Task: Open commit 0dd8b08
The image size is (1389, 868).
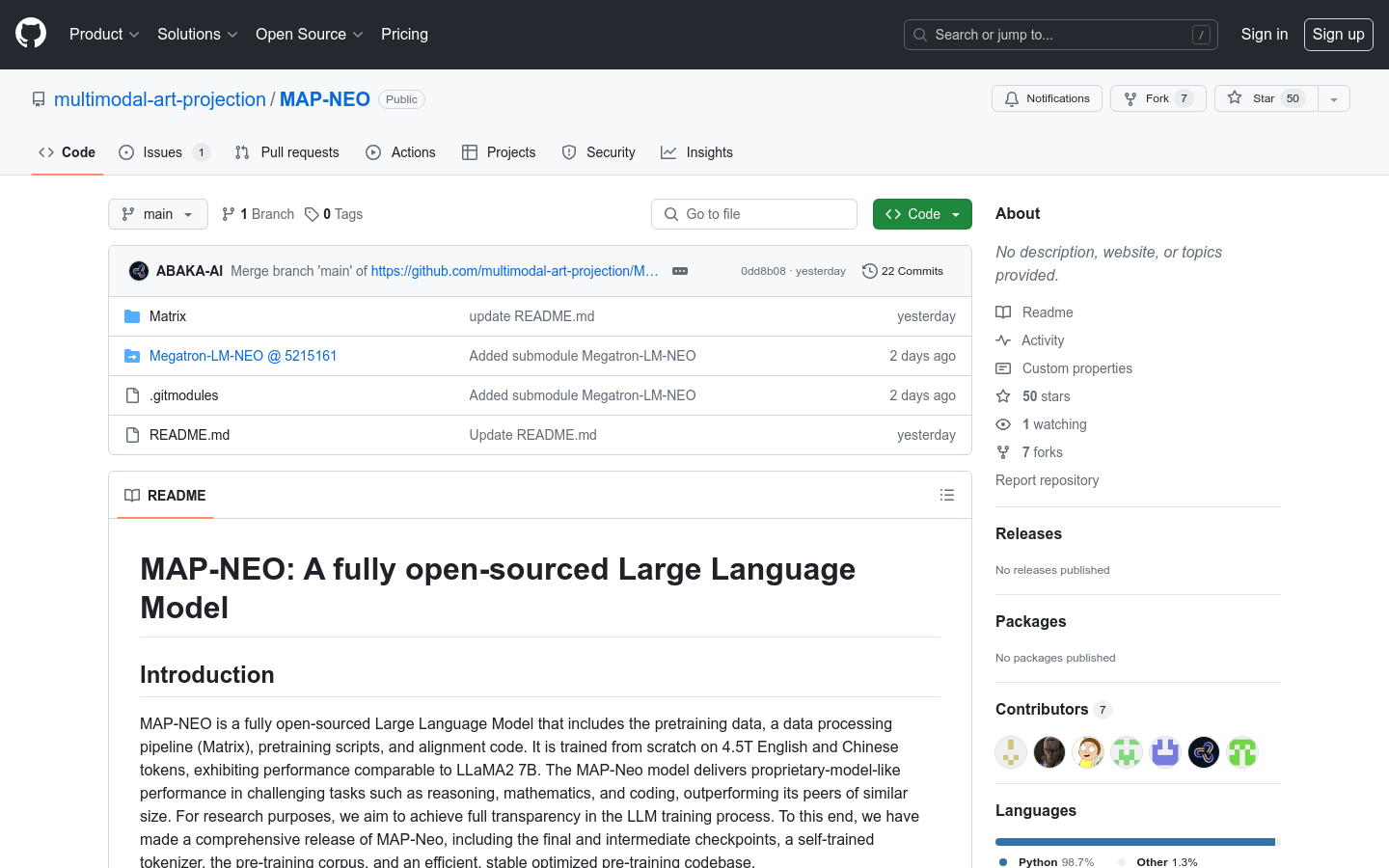Action: pos(763,271)
